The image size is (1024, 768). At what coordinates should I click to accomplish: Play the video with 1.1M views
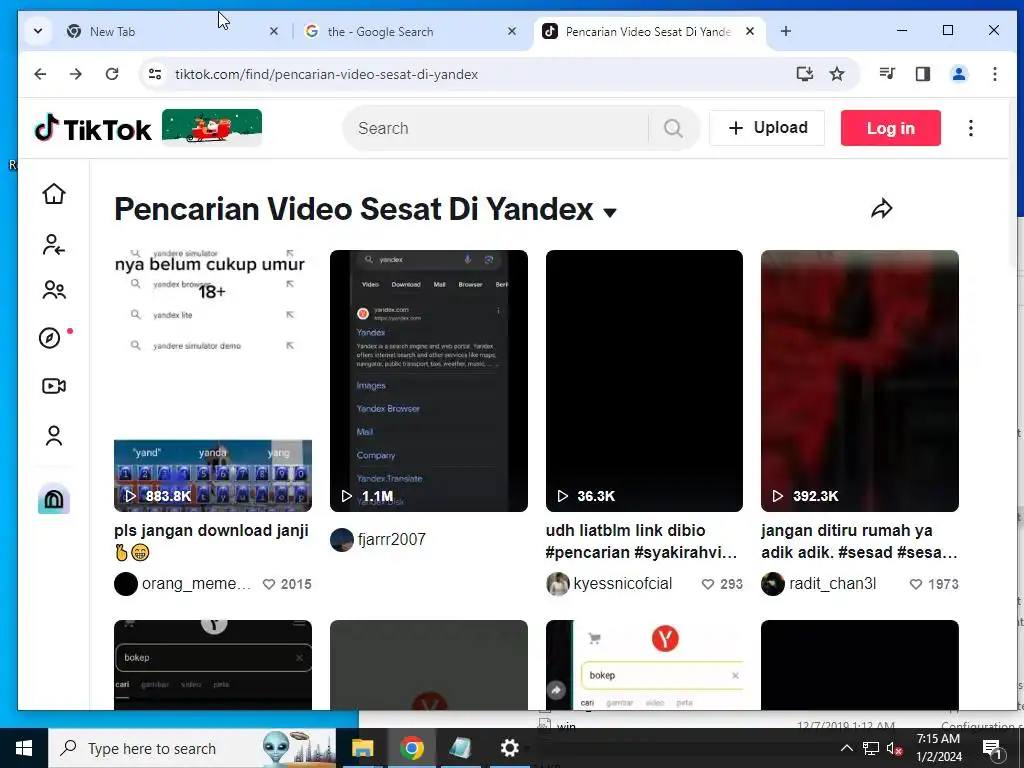pos(428,381)
